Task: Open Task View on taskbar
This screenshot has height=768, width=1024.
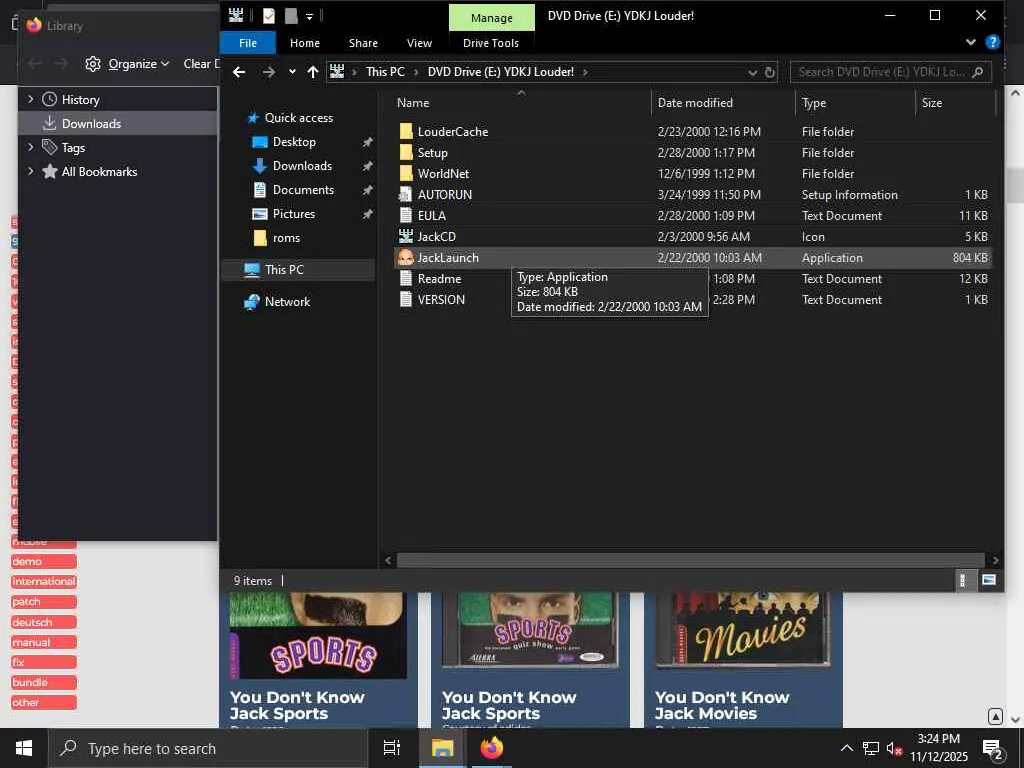Action: tap(392, 748)
